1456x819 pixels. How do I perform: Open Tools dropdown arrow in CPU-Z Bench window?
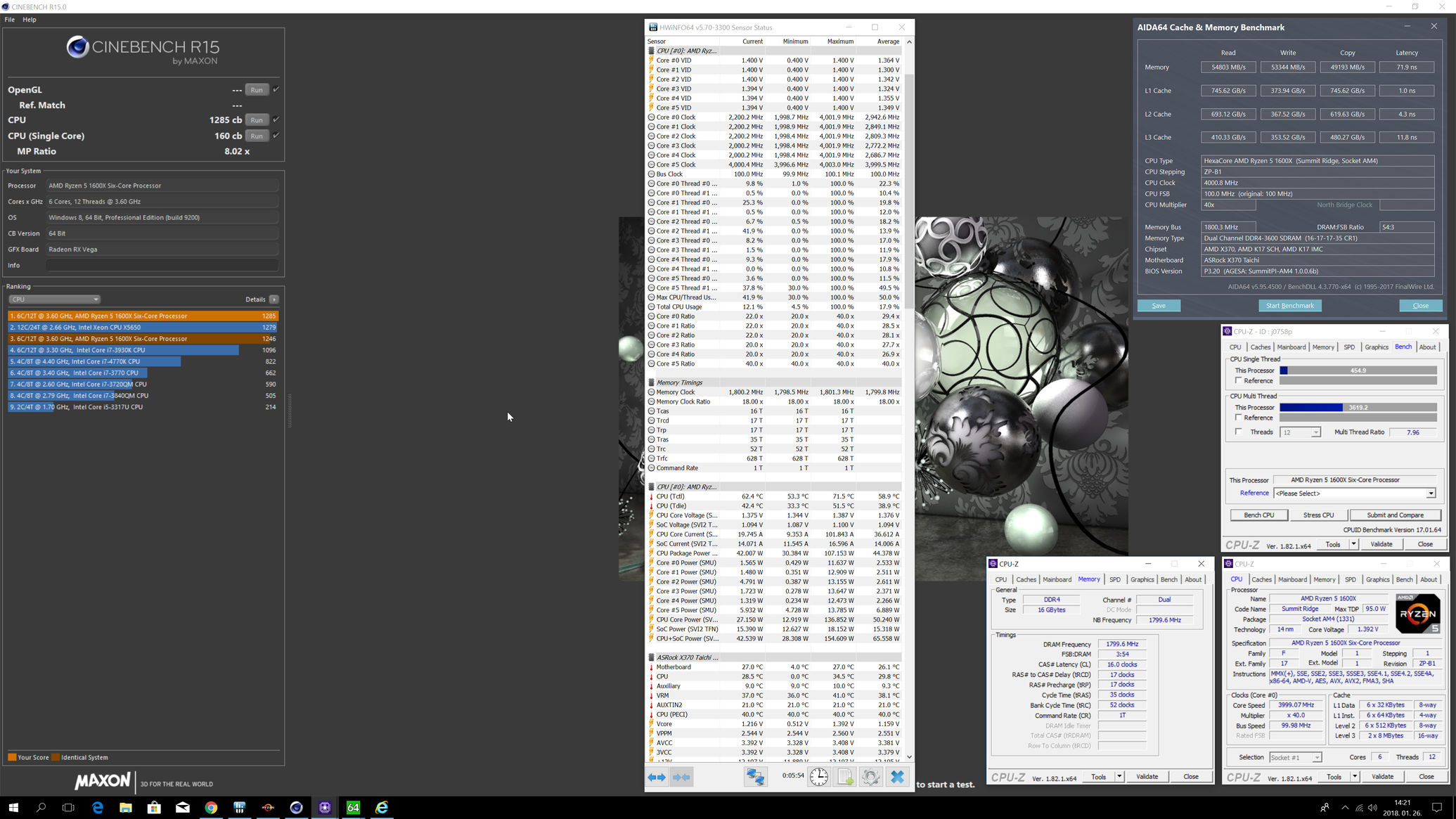tap(1353, 544)
